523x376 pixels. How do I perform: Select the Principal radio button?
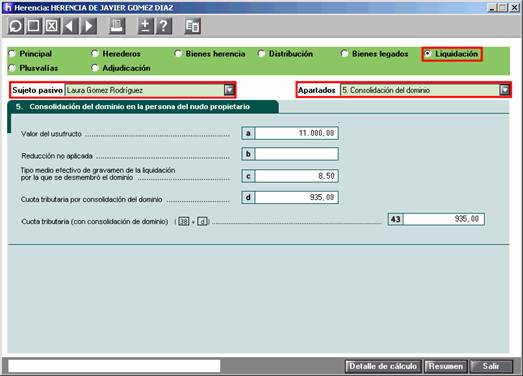coord(12,54)
